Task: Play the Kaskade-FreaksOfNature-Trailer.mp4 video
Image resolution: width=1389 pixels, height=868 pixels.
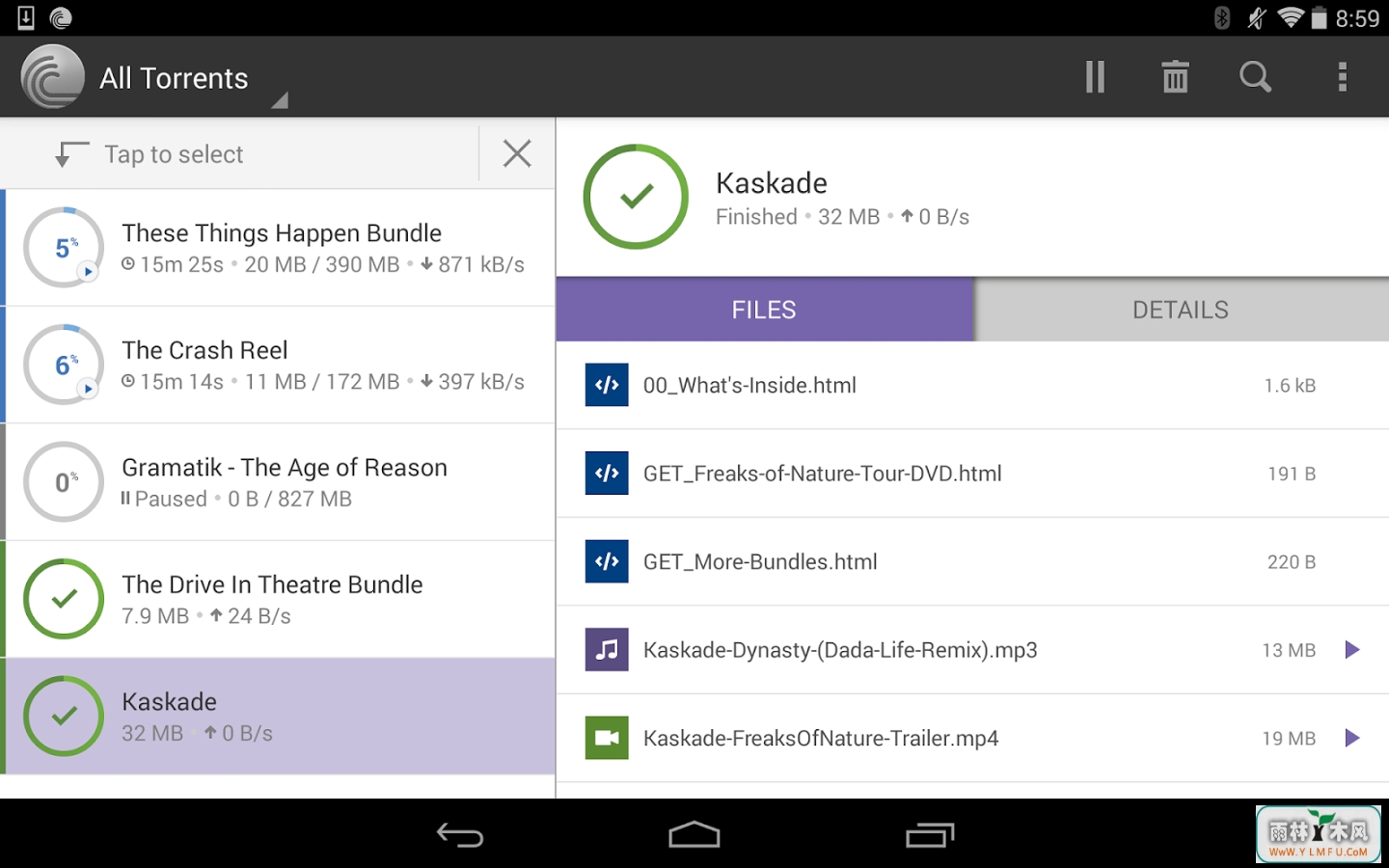Action: [1352, 738]
